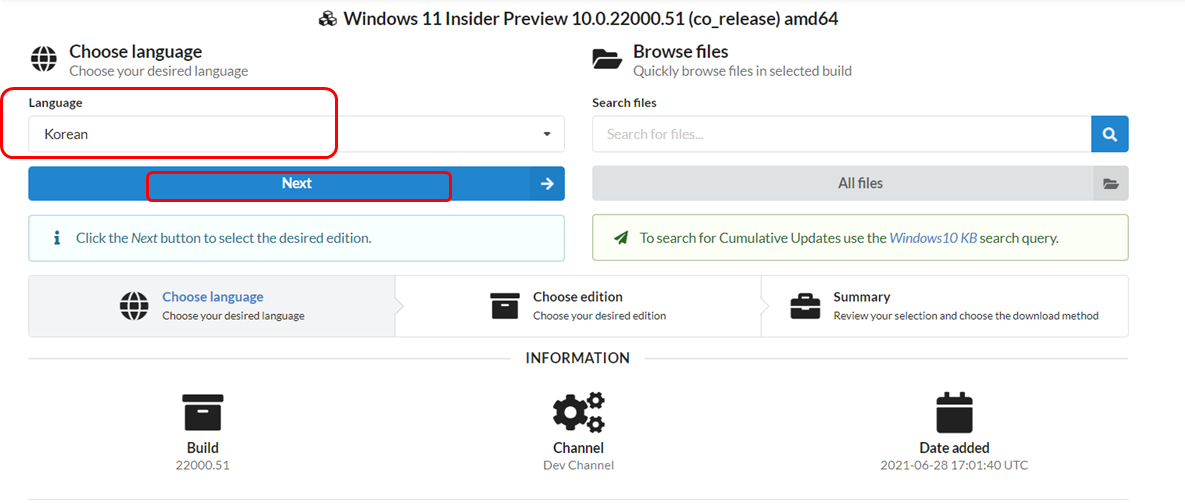The width and height of the screenshot is (1185, 503).
Task: Click the Dev Channel text
Action: click(578, 465)
